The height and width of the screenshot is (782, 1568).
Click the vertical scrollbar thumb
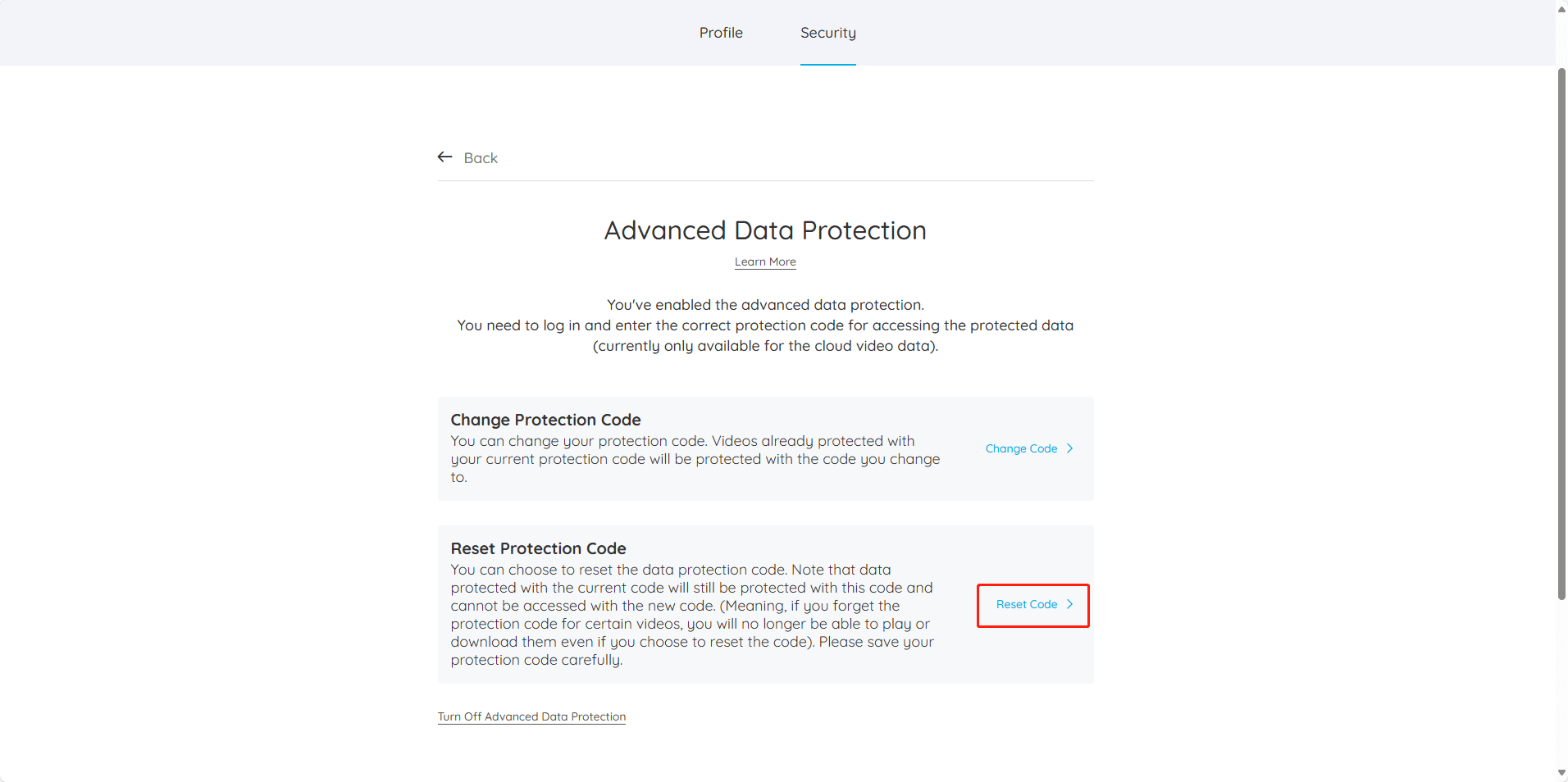tap(1561, 334)
